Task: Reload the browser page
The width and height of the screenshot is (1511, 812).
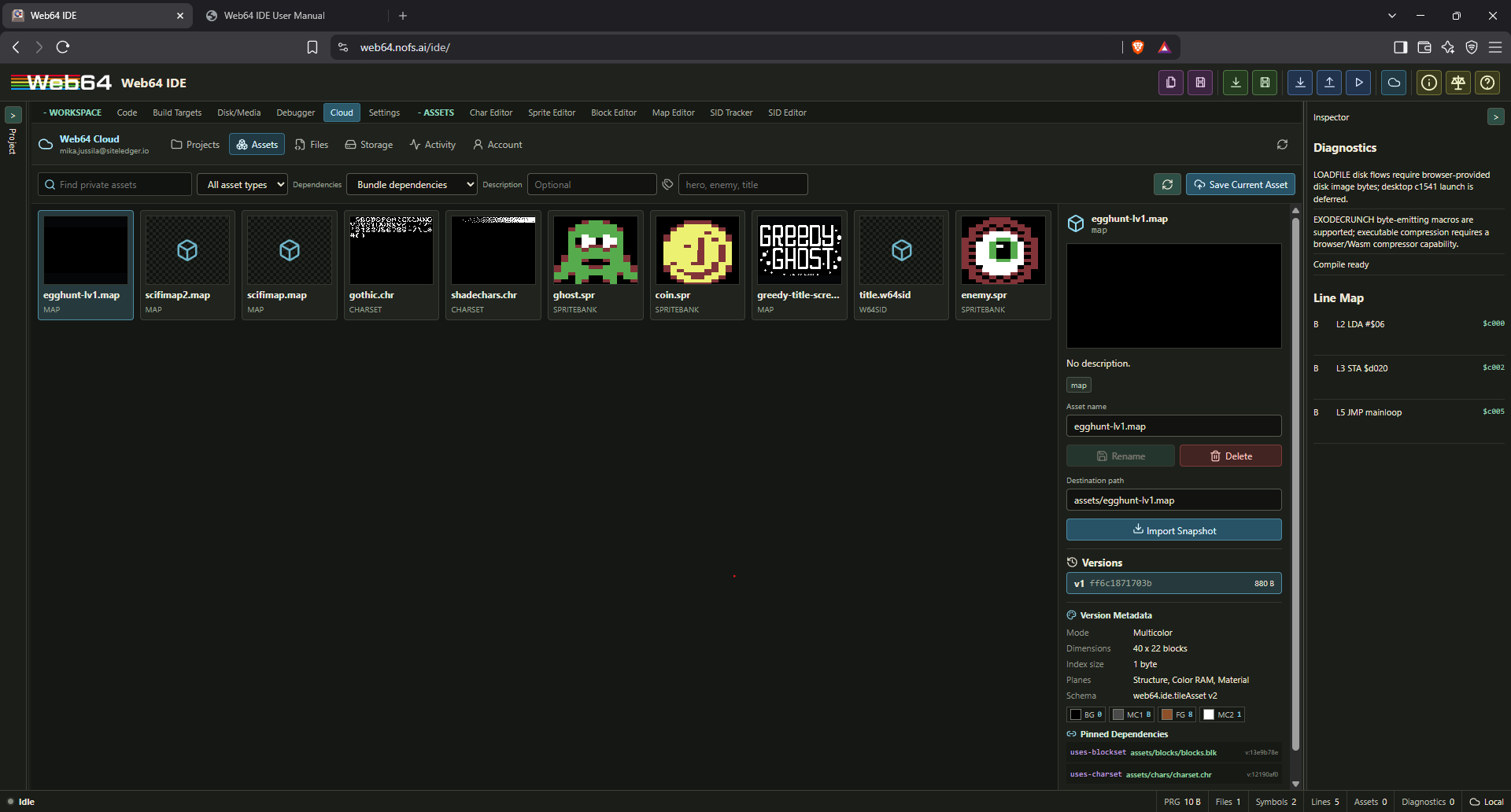Action: [63, 47]
